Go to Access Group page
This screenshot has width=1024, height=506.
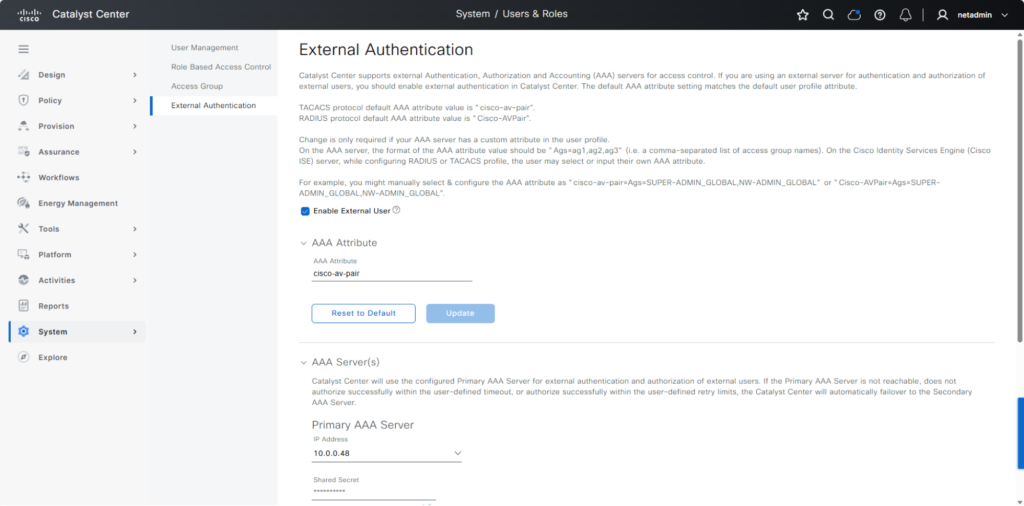point(196,86)
